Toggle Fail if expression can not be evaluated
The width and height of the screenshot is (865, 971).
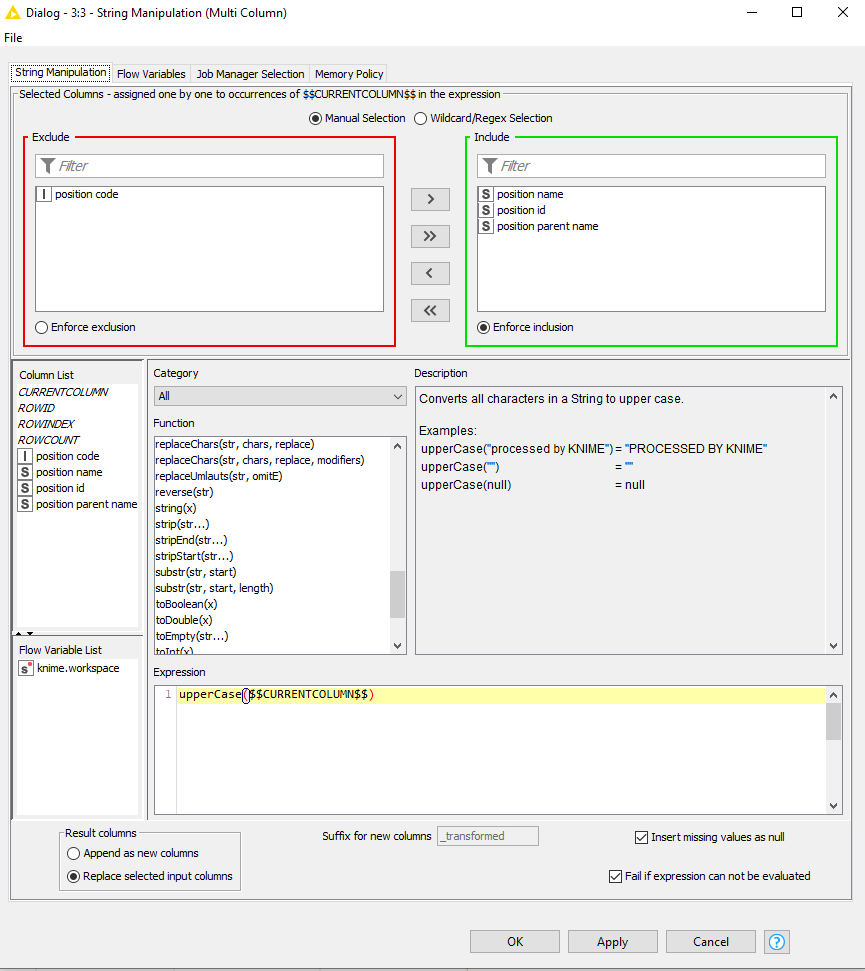point(615,876)
